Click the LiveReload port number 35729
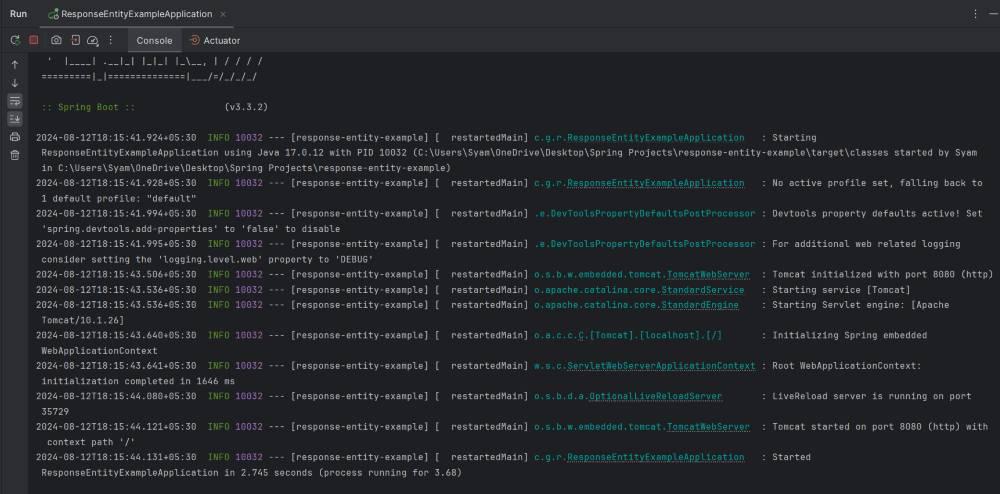 coord(55,412)
